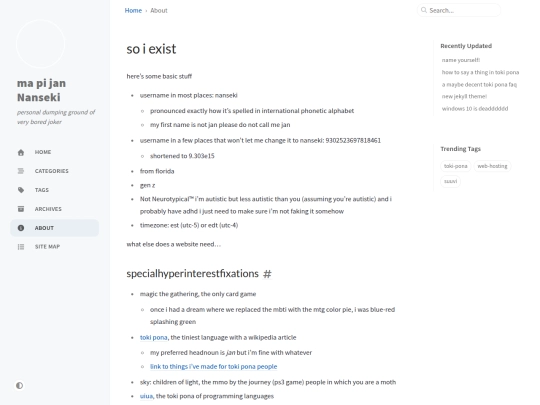Screen dimensions: 540x405
Task: Open recently updated post 'name yourself!'
Action: click(x=461, y=60)
